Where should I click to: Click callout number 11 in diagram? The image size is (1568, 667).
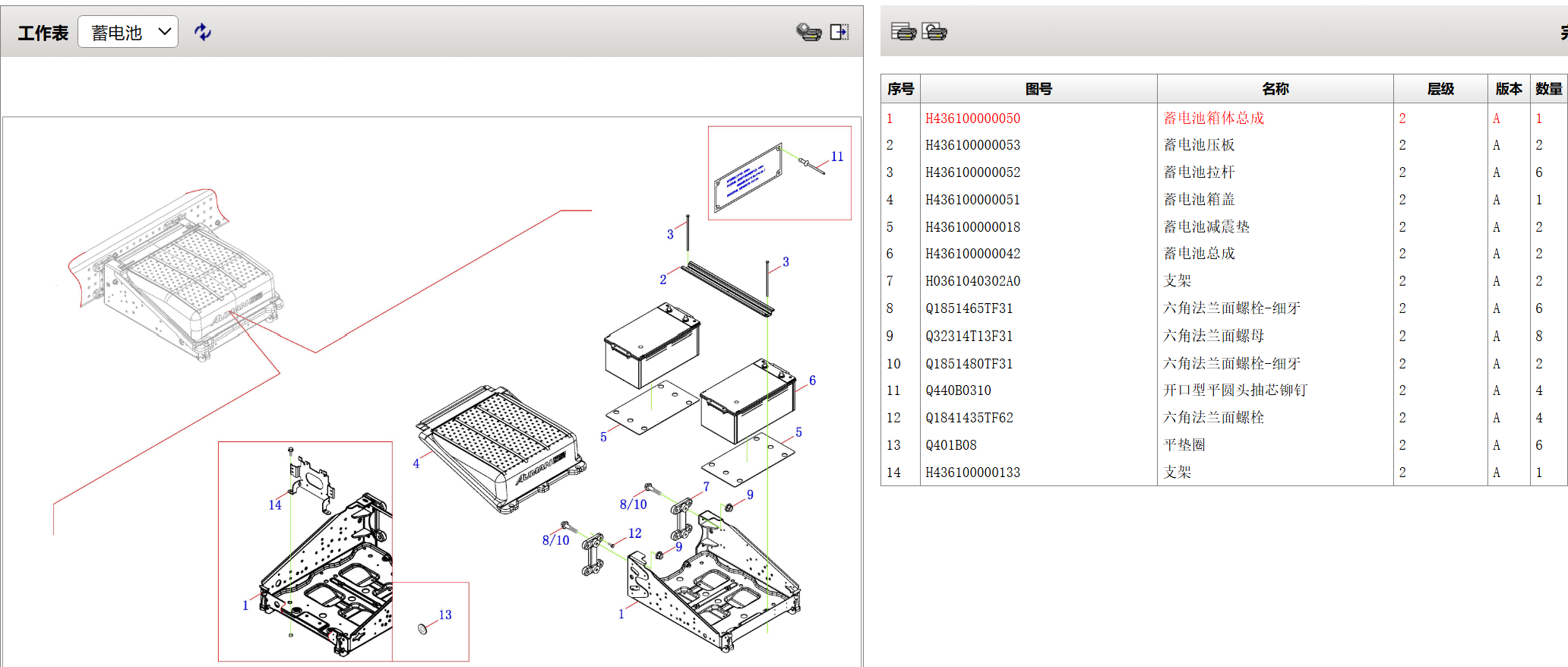(837, 156)
